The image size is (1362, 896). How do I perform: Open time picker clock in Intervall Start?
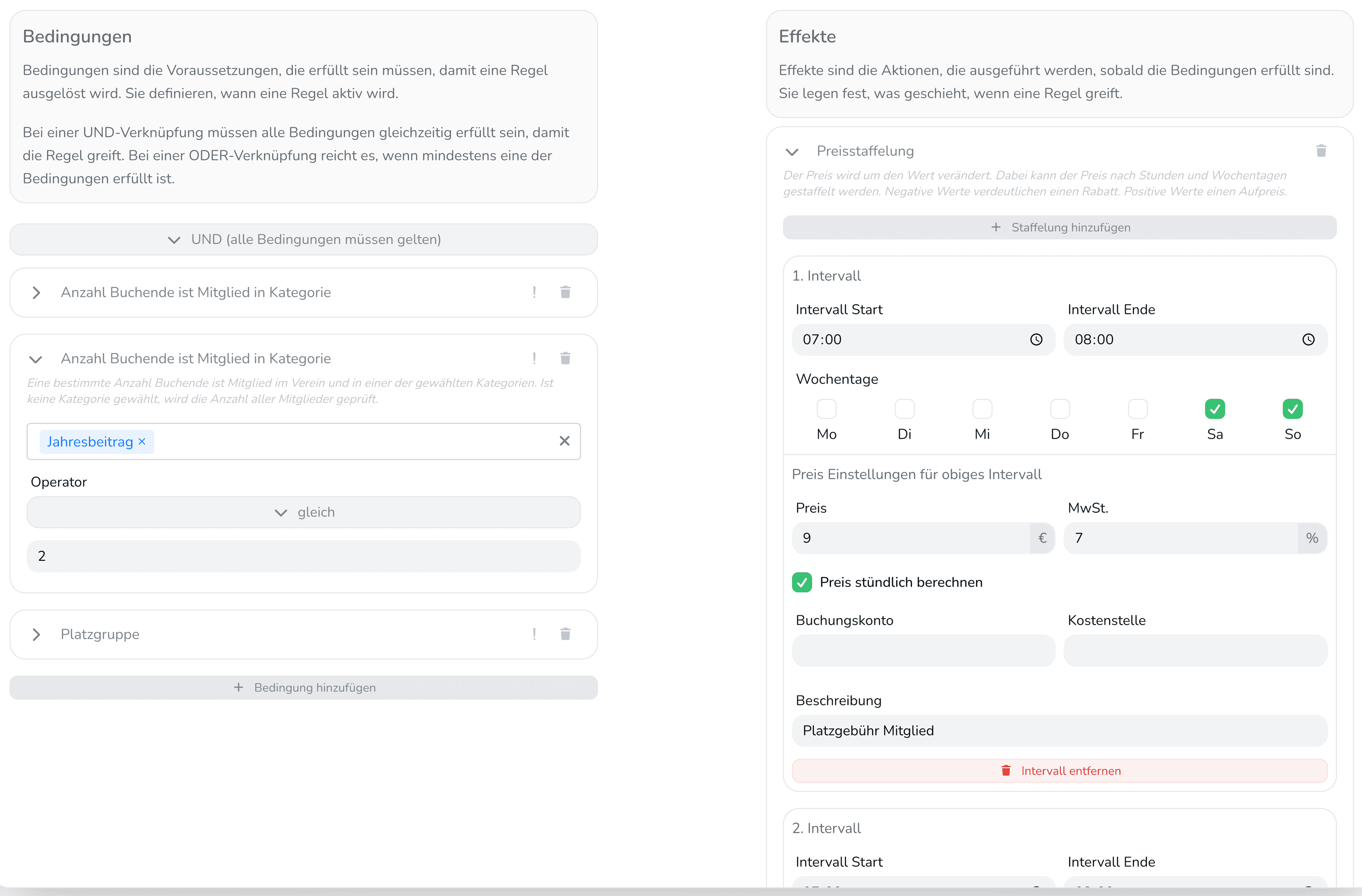(x=1036, y=340)
